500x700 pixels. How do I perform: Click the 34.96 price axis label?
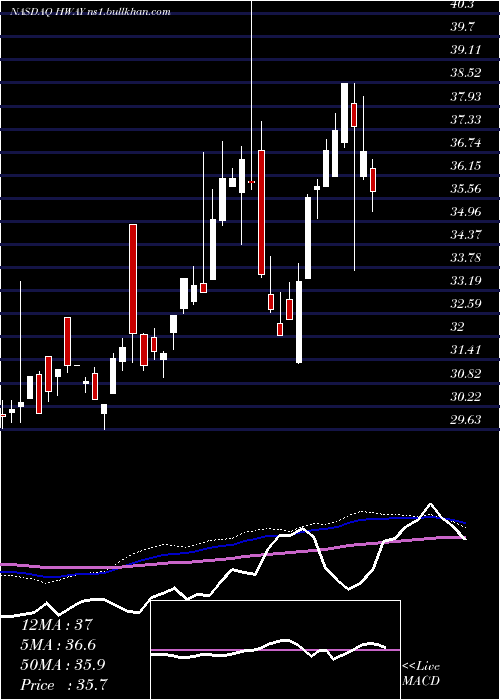pos(466,211)
